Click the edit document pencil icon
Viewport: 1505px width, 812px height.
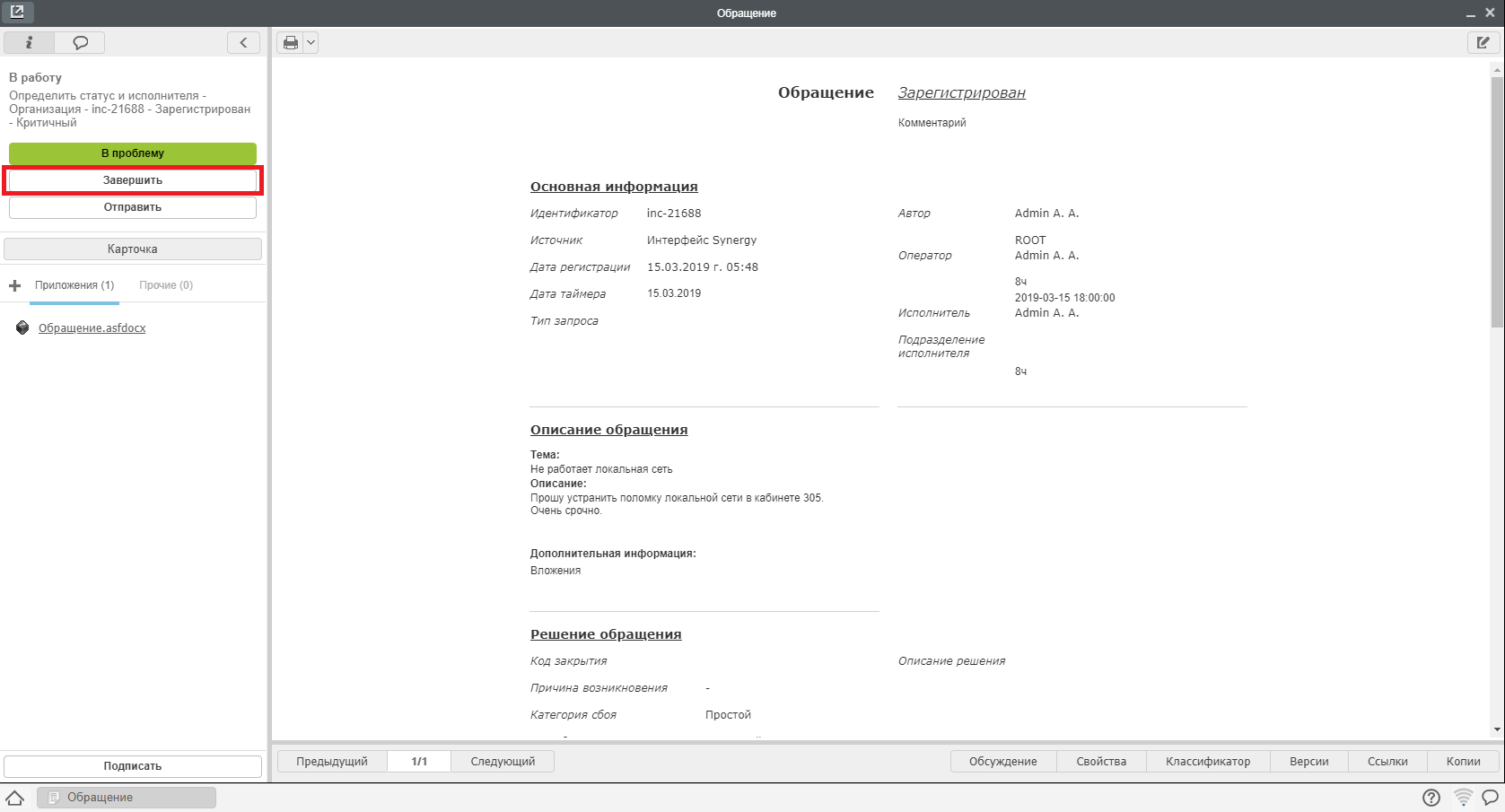pos(1483,42)
